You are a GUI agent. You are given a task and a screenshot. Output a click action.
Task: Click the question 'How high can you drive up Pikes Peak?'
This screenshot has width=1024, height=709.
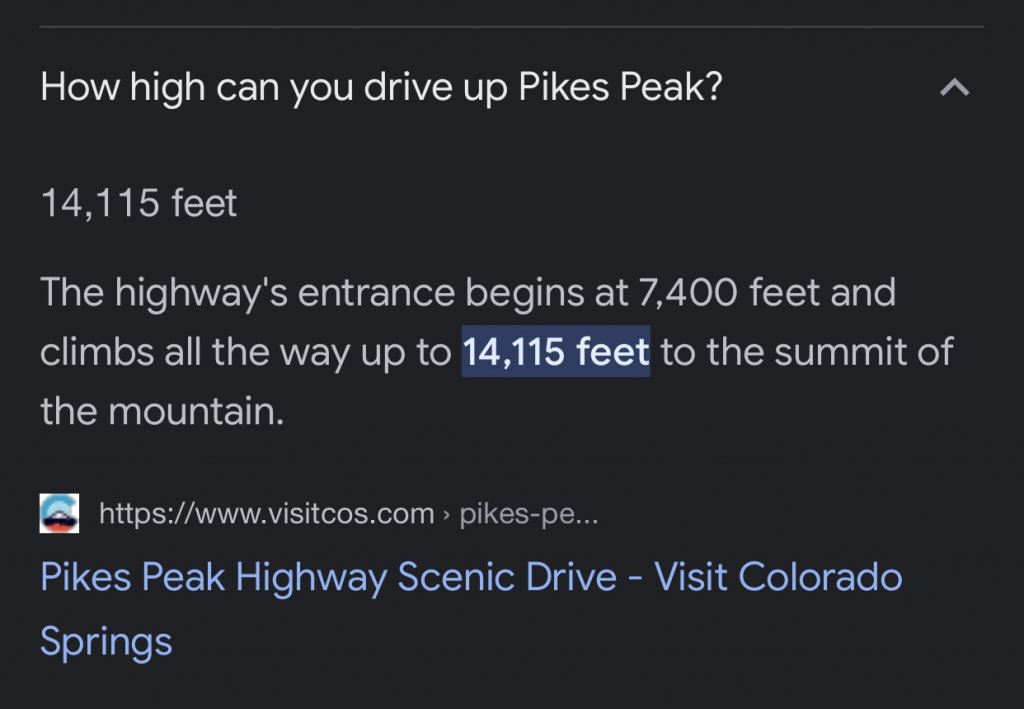click(x=381, y=86)
